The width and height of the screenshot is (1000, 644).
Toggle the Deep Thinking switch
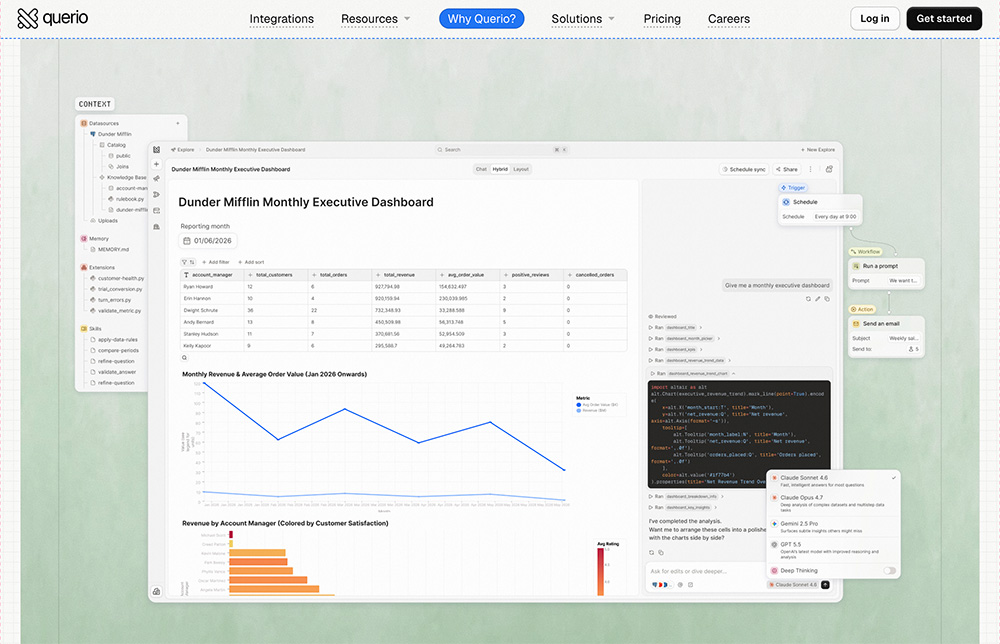coord(889,571)
